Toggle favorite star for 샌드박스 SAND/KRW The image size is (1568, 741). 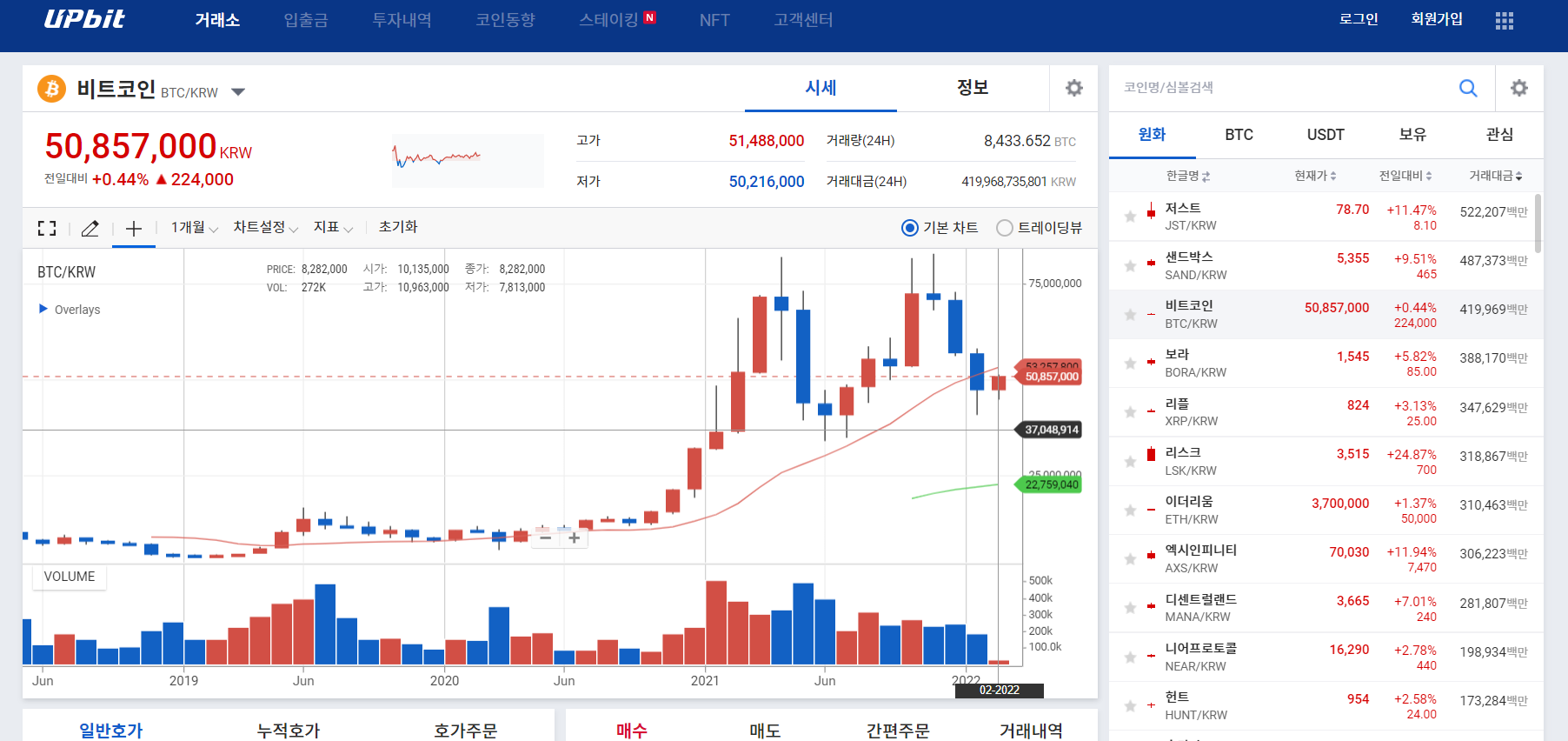[x=1130, y=265]
